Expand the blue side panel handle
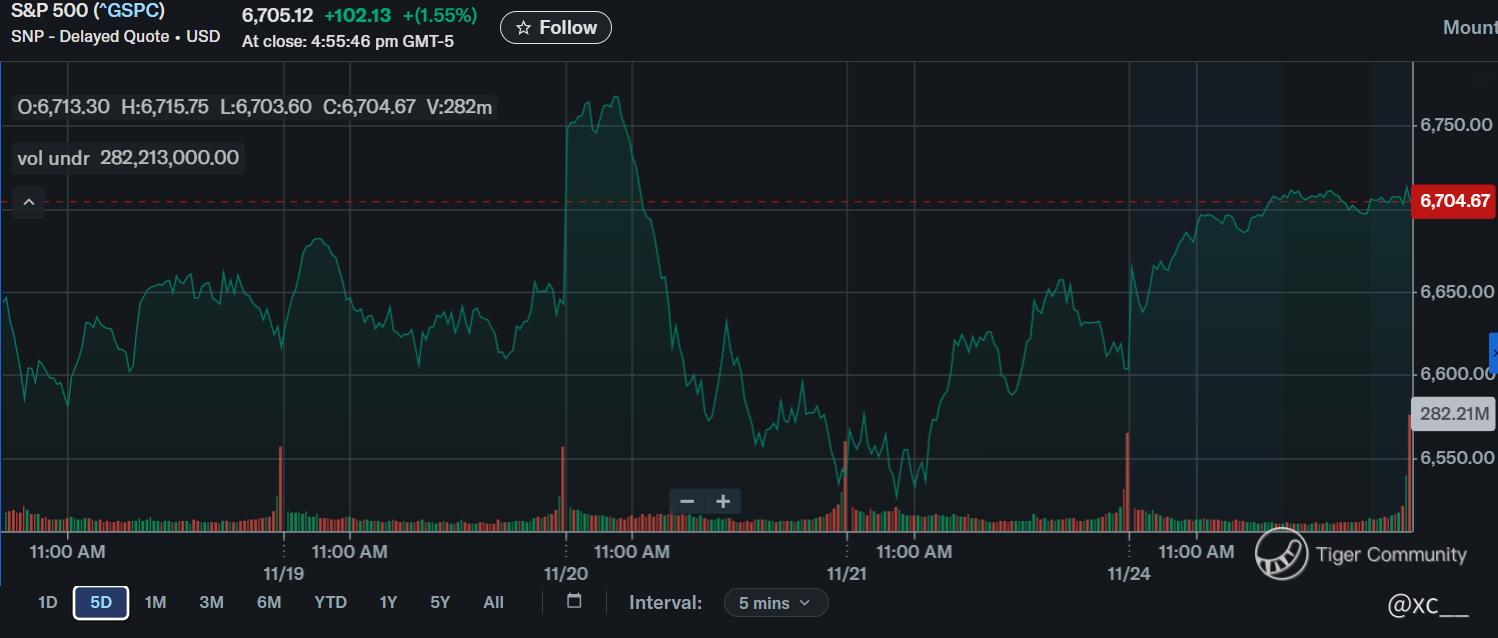Image resolution: width=1498 pixels, height=638 pixels. (1493, 354)
